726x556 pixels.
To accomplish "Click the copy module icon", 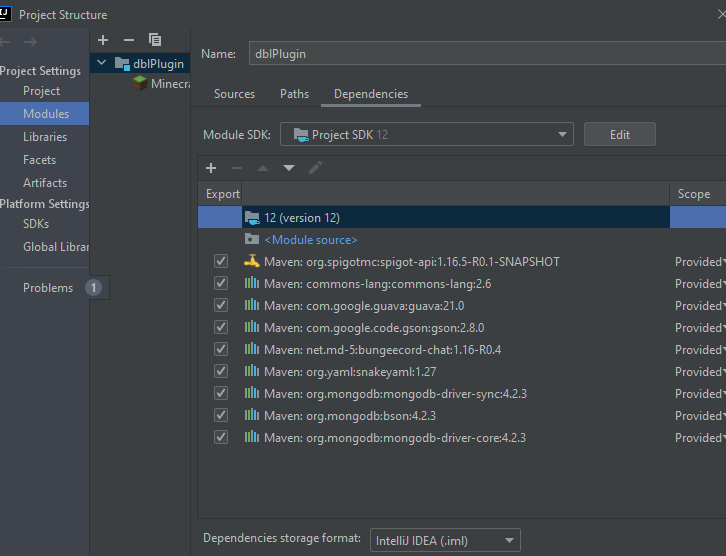I will [x=155, y=40].
